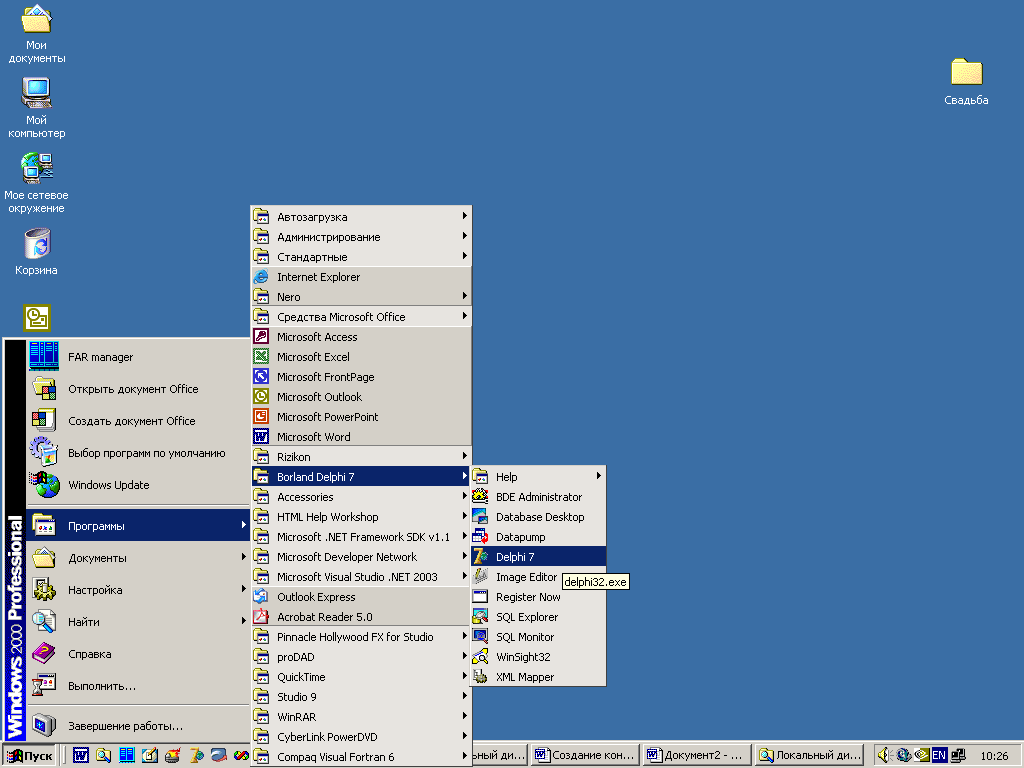Open Compaq Visual Fortran 6 group
Image resolution: width=1024 pixels, height=768 pixels.
361,757
